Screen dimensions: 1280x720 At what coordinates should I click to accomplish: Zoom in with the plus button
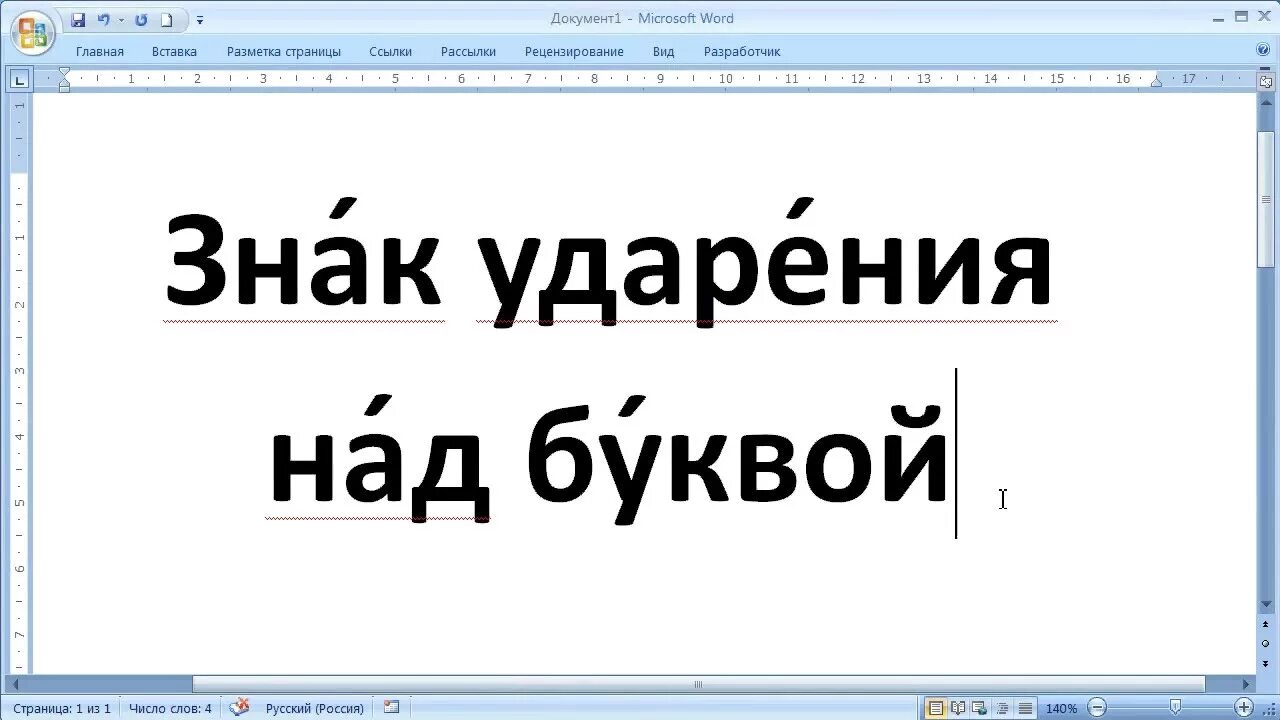[x=1244, y=708]
